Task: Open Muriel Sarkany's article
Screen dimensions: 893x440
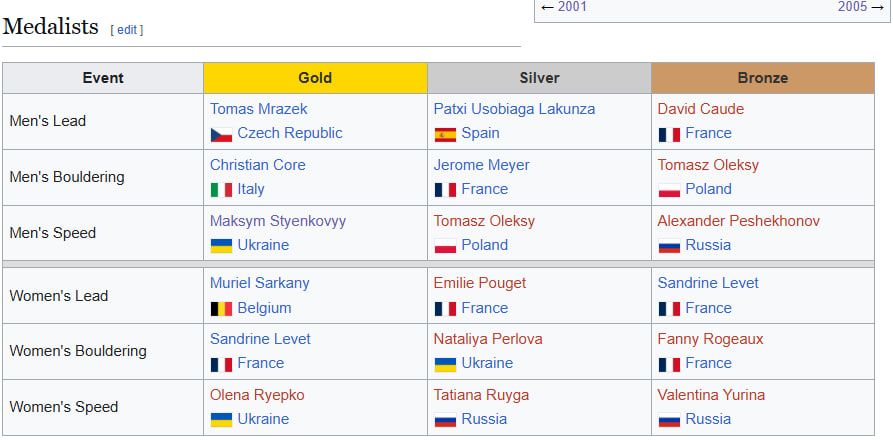Action: click(260, 283)
